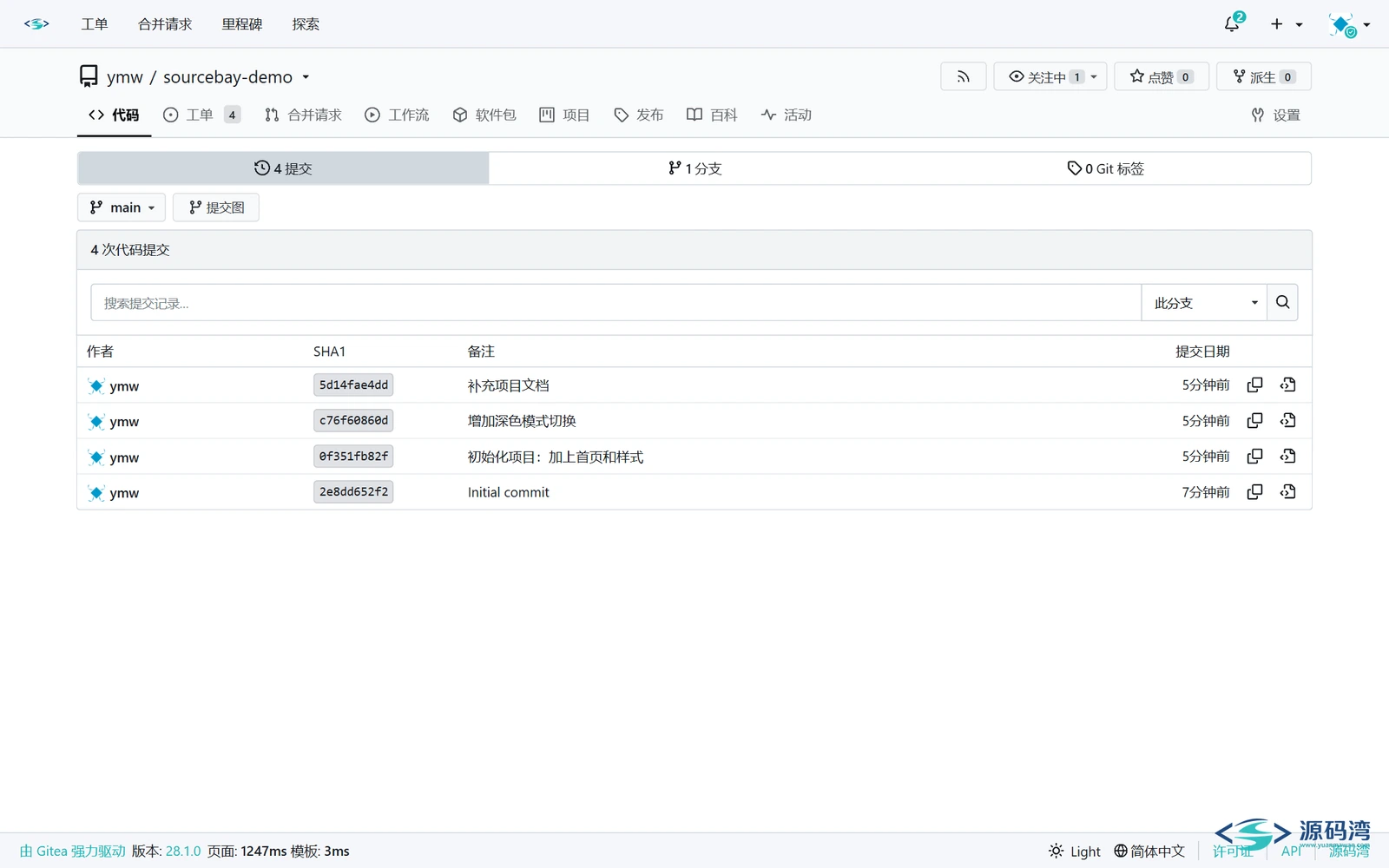
Task: Open 探索 in top navigation
Action: click(306, 24)
